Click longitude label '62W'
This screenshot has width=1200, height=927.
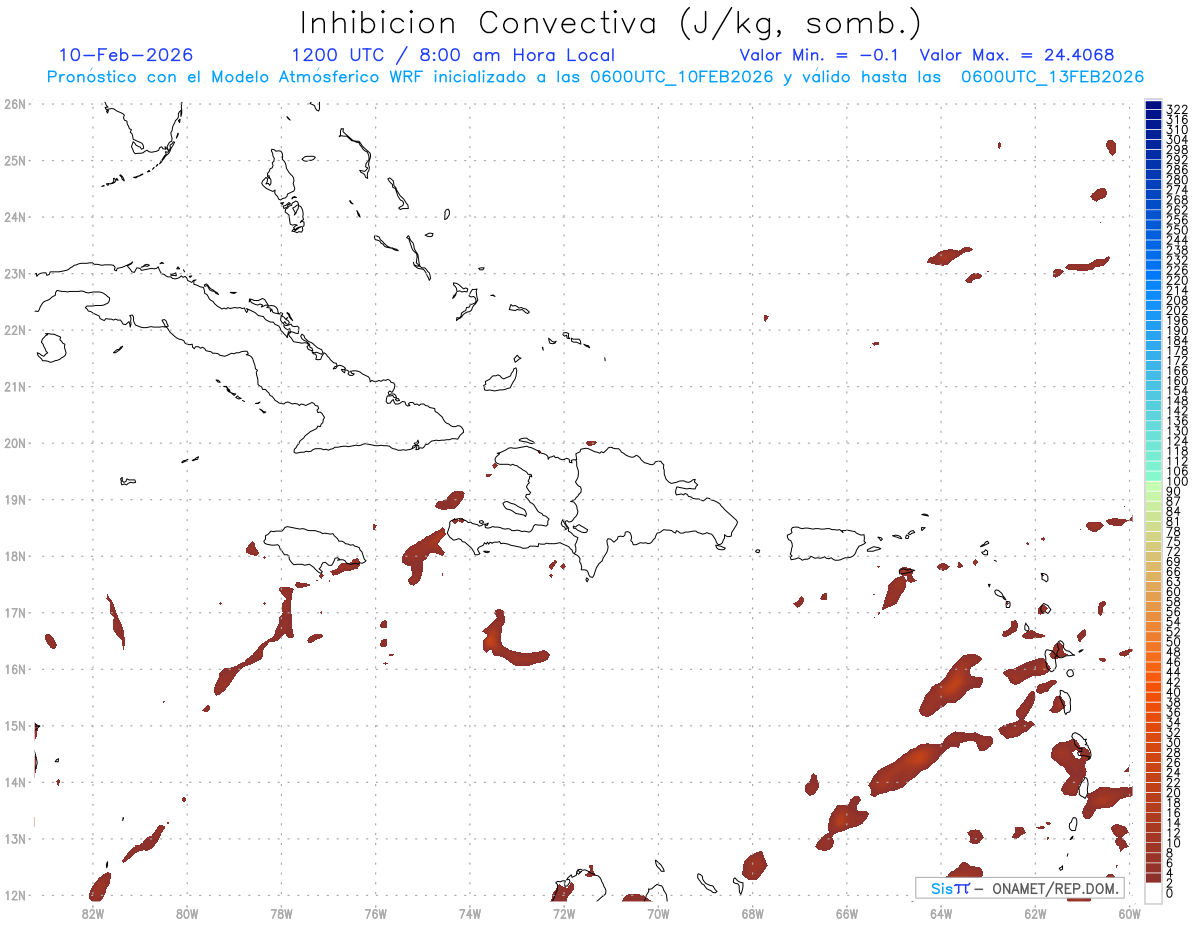click(1035, 913)
